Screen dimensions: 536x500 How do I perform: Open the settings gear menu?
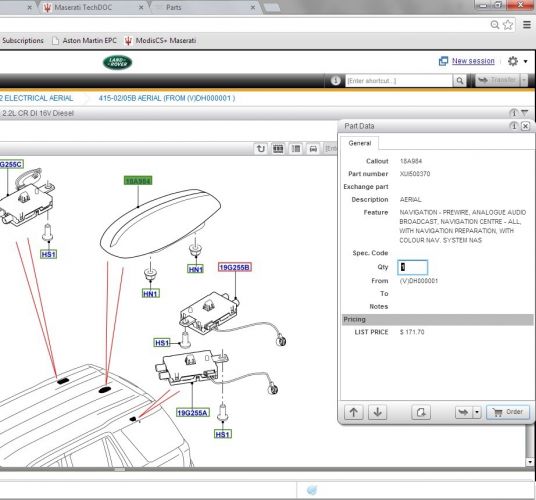tap(512, 61)
